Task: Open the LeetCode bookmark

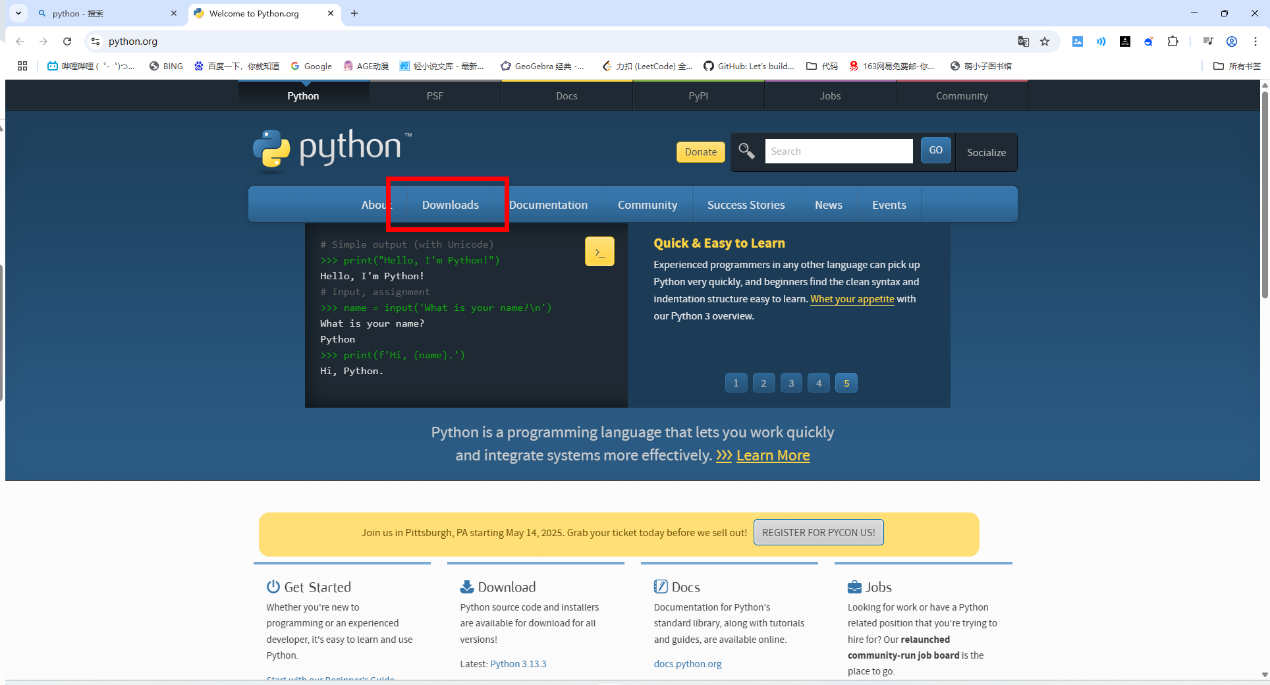Action: (647, 66)
